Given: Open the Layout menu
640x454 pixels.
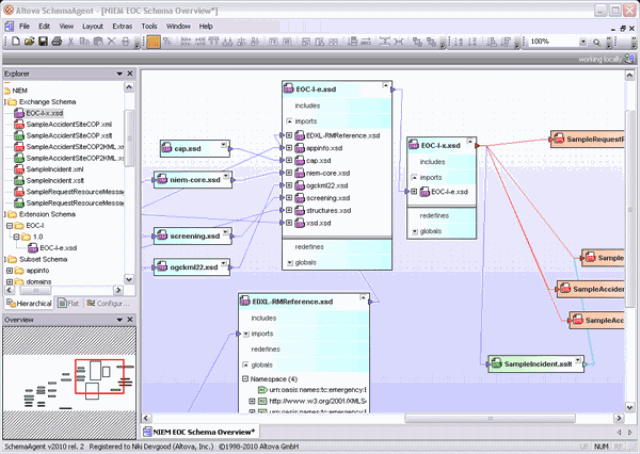Looking at the screenshot, I should pyautogui.click(x=93, y=27).
